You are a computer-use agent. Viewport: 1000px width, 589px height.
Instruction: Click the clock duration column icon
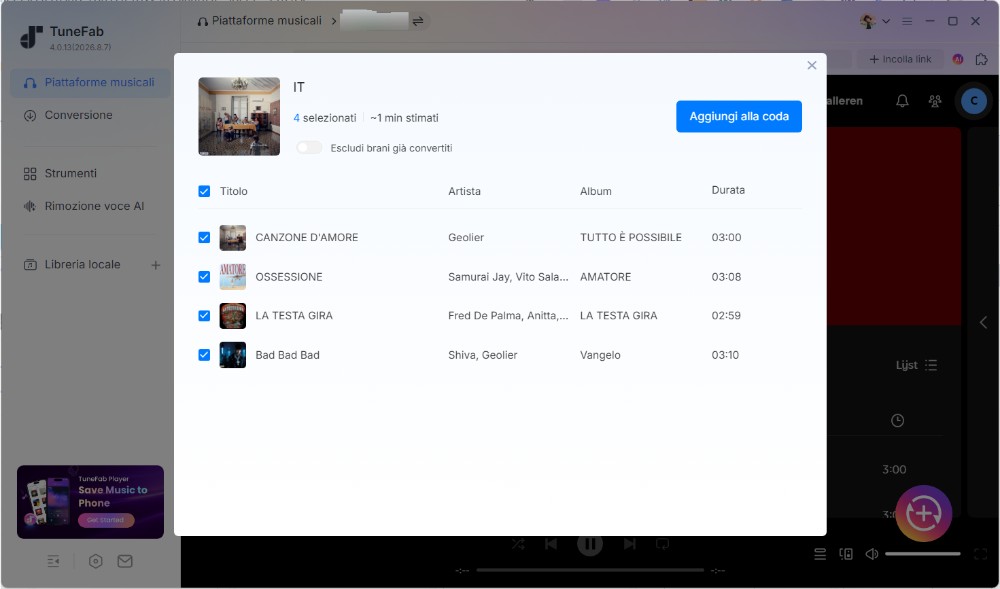tap(897, 421)
